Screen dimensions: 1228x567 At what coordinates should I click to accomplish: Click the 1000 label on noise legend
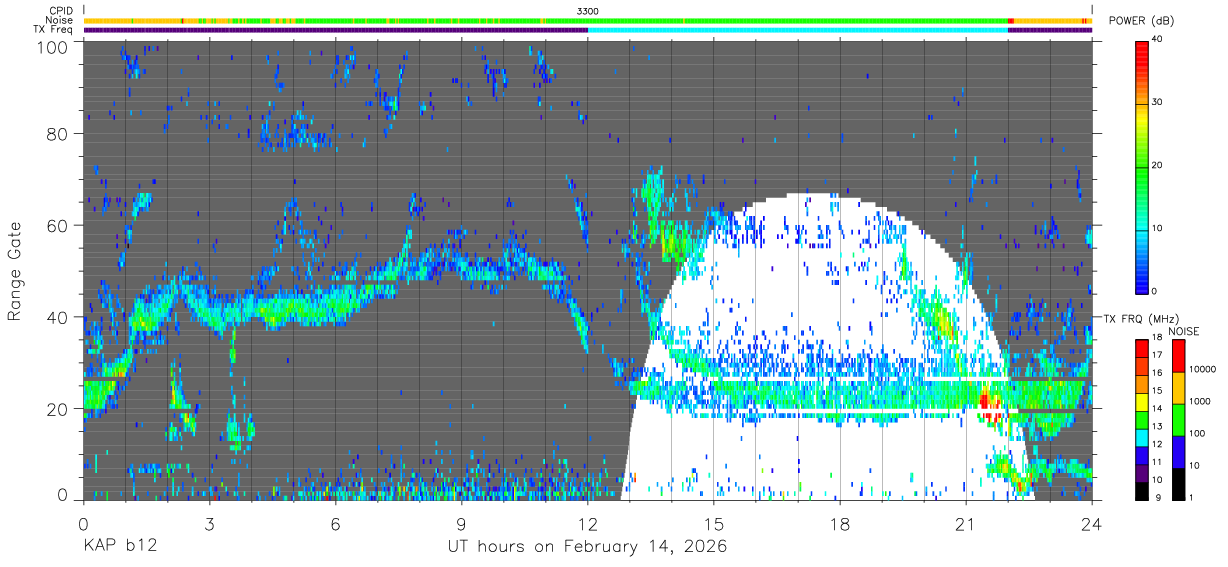click(x=1201, y=403)
